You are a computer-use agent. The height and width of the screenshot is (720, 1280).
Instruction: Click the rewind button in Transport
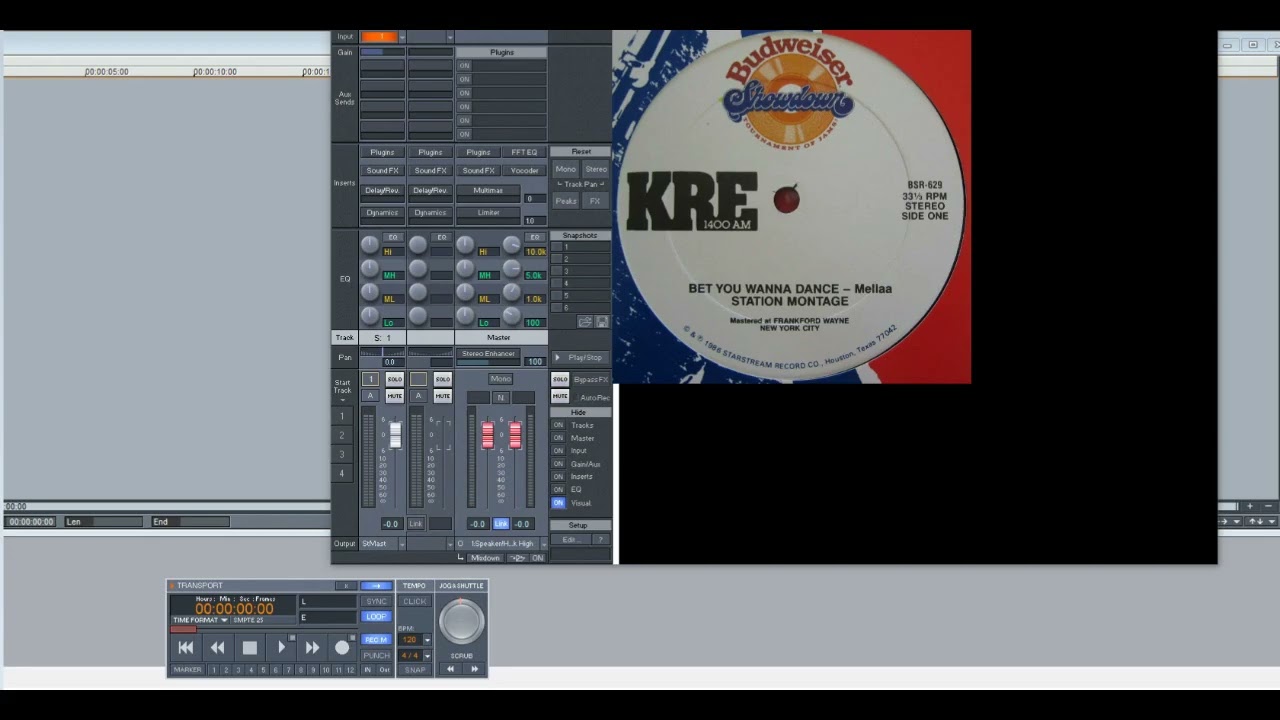point(217,648)
